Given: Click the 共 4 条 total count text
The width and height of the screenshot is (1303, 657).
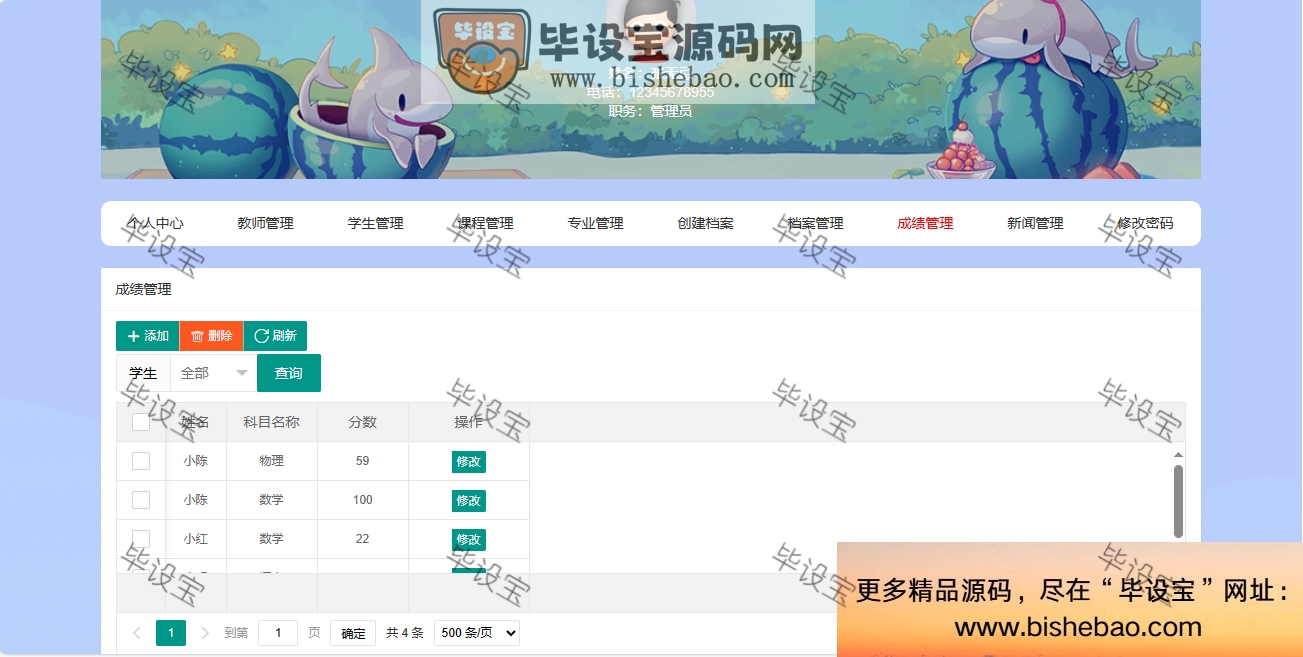Looking at the screenshot, I should tap(405, 633).
